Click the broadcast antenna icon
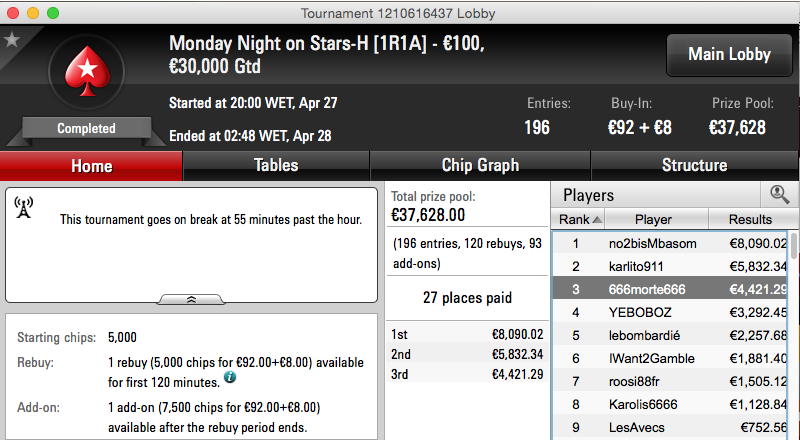 click(x=23, y=208)
